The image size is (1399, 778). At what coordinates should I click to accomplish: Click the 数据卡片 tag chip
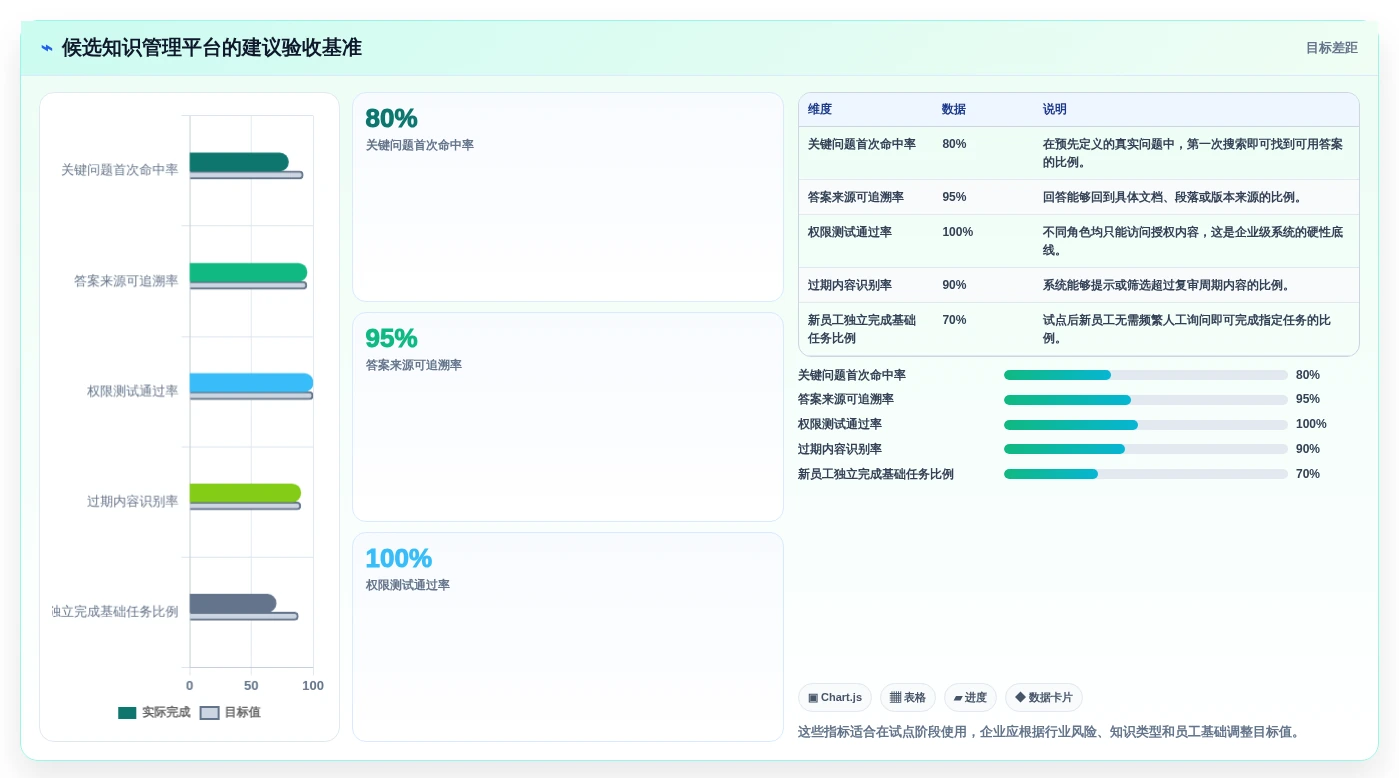[x=1043, y=697]
